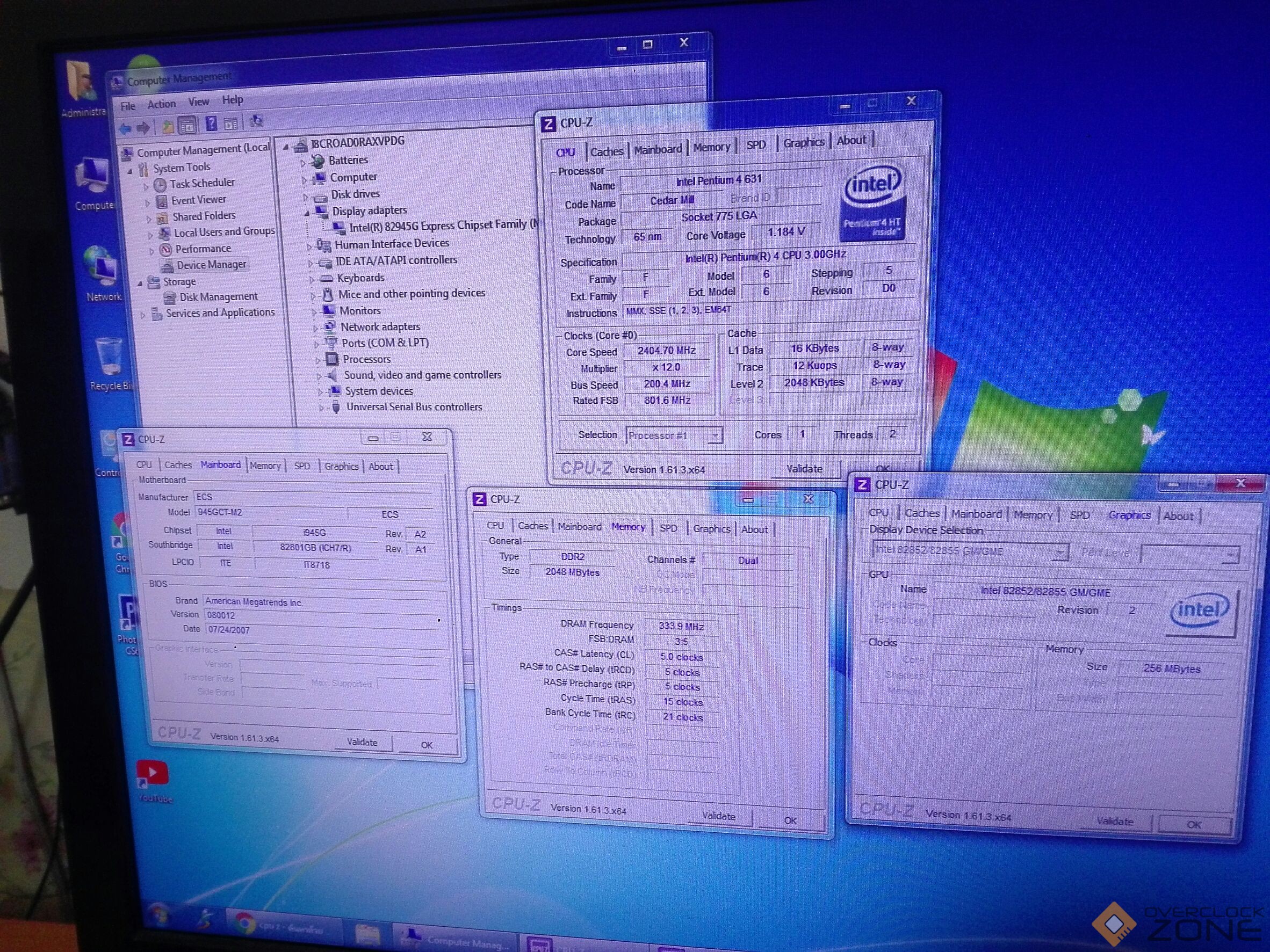The image size is (1270, 952).
Task: Switch to Caches tab in main CPU-Z window
Action: [607, 151]
